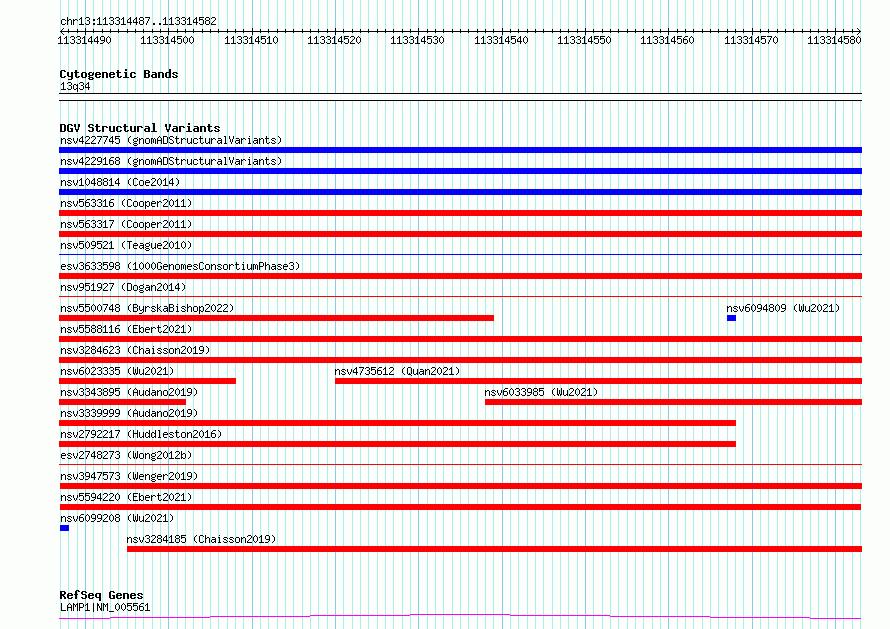The height and width of the screenshot is (629, 890).
Task: Click the red nsv3339999 variant bar
Action: pyautogui.click(x=397, y=423)
